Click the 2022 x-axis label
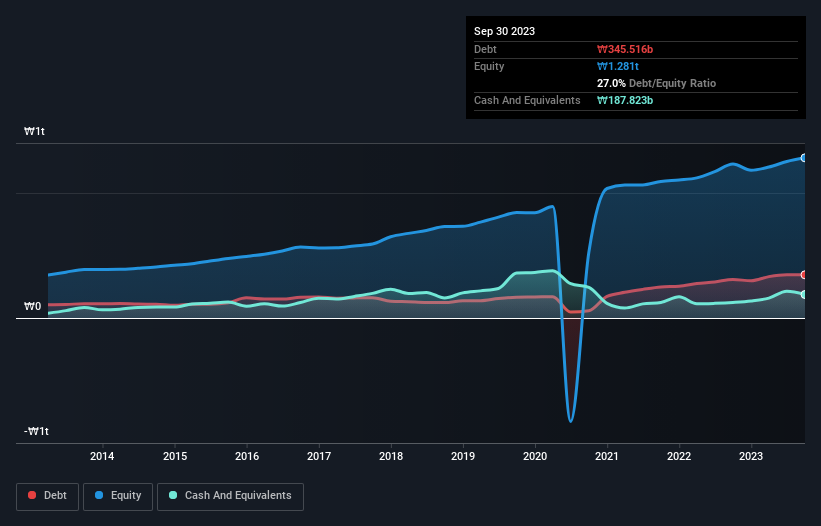Screen dimensions: 821x526 (679, 456)
